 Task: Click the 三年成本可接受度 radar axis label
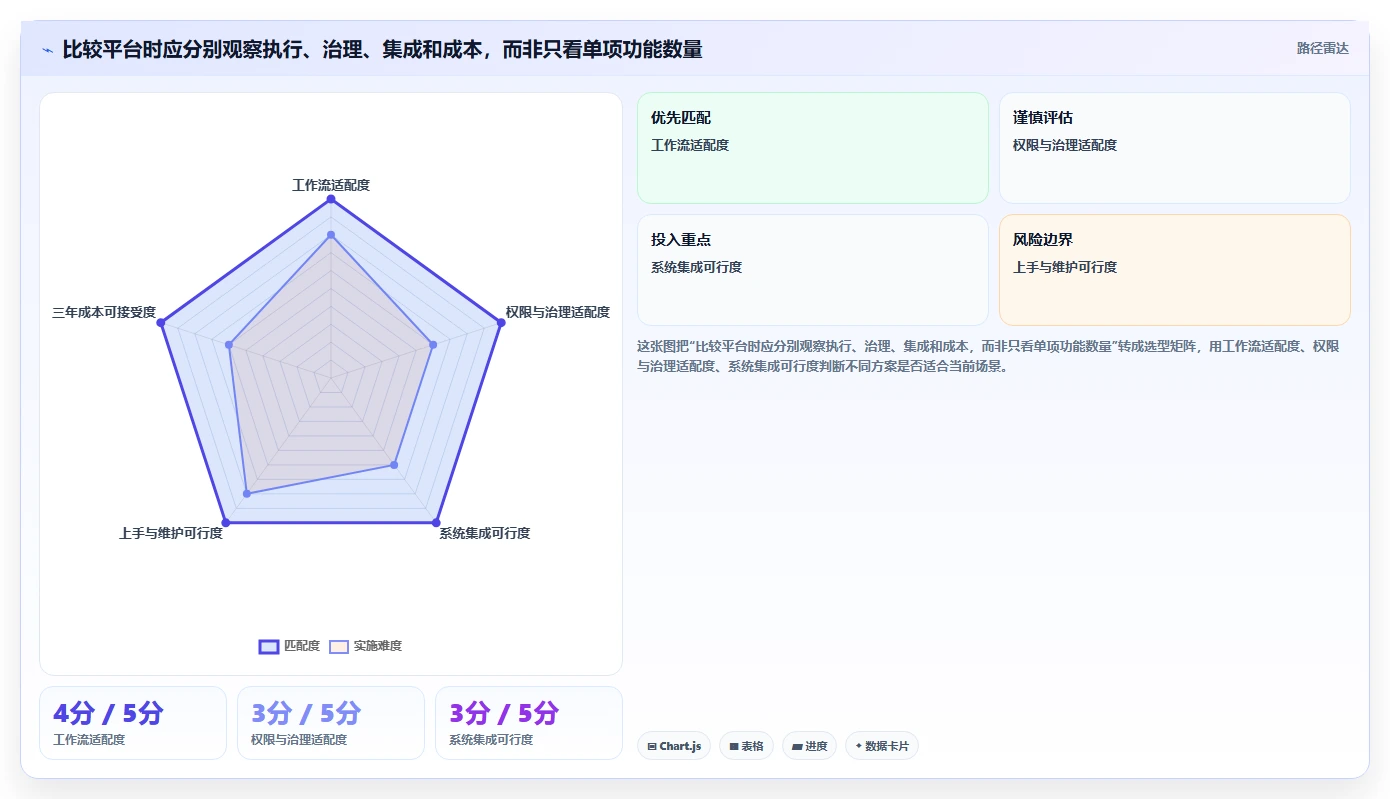pos(104,312)
